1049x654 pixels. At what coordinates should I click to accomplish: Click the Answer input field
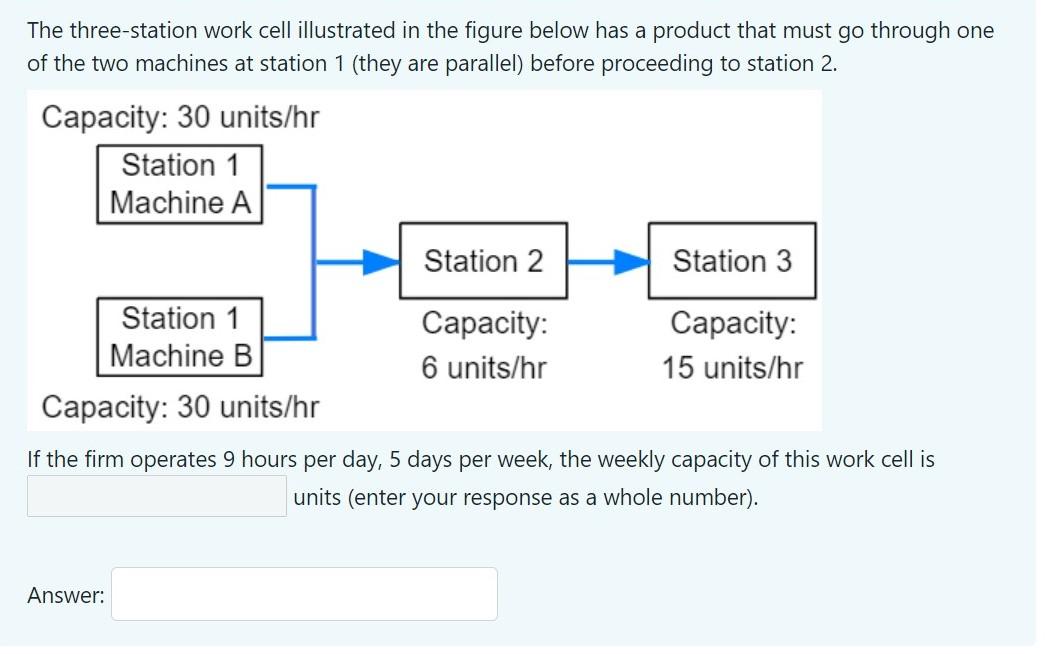tap(303, 593)
